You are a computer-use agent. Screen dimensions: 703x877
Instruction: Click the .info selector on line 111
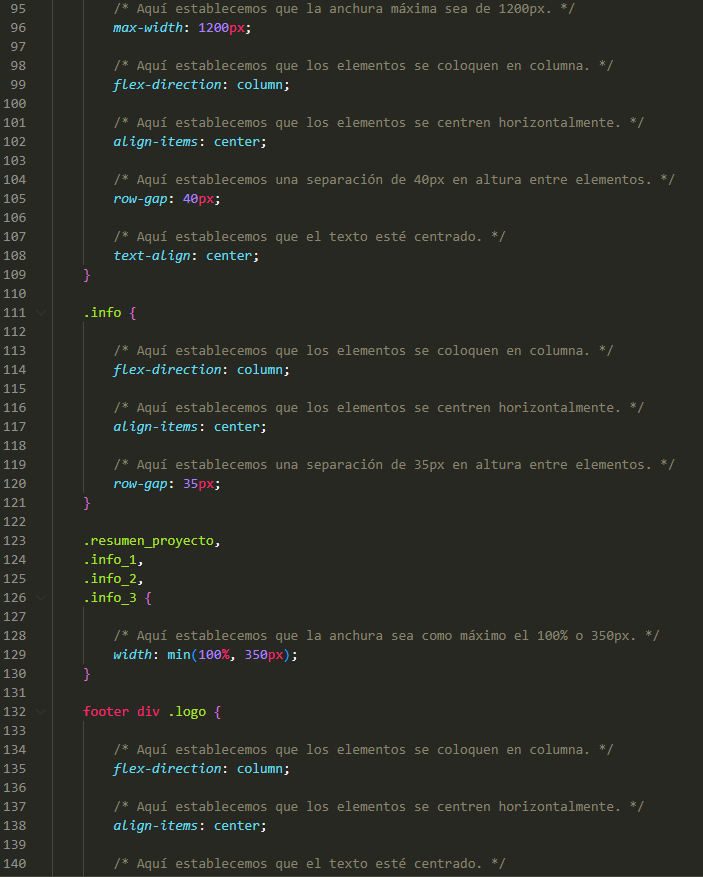[102, 313]
